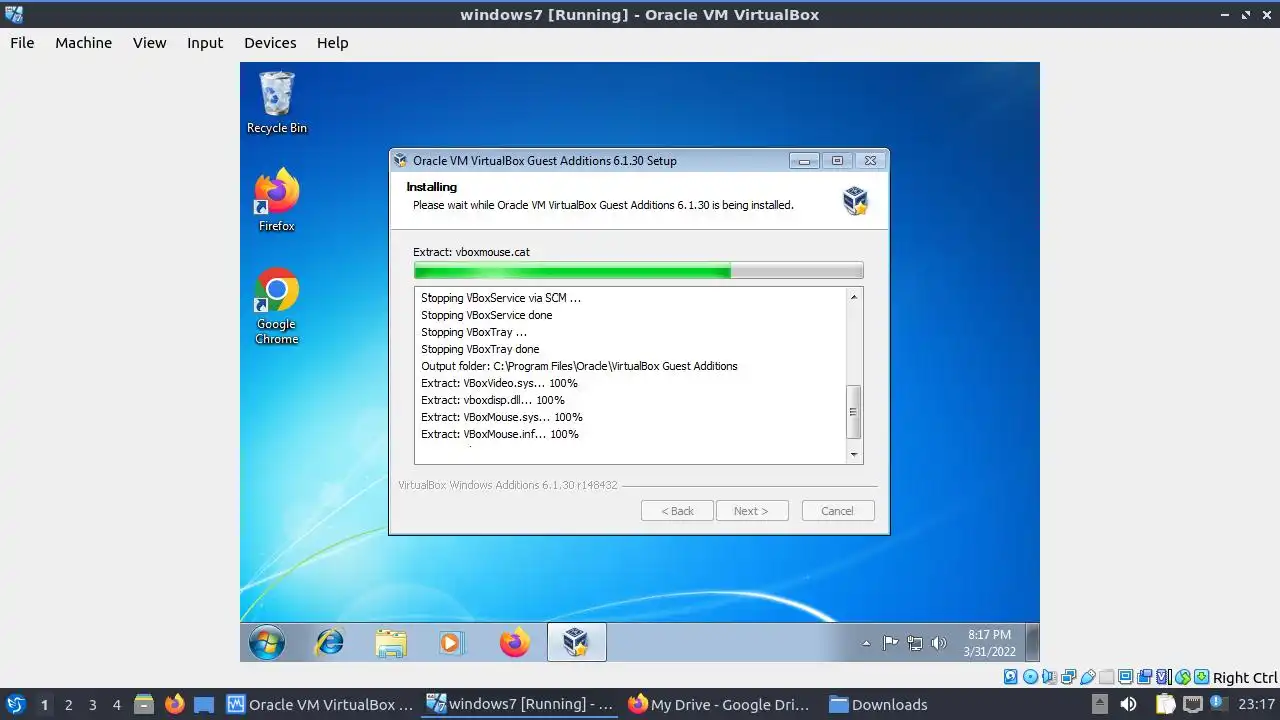1280x720 pixels.
Task: Switch to workspace 3 on host panel
Action: tap(93, 705)
